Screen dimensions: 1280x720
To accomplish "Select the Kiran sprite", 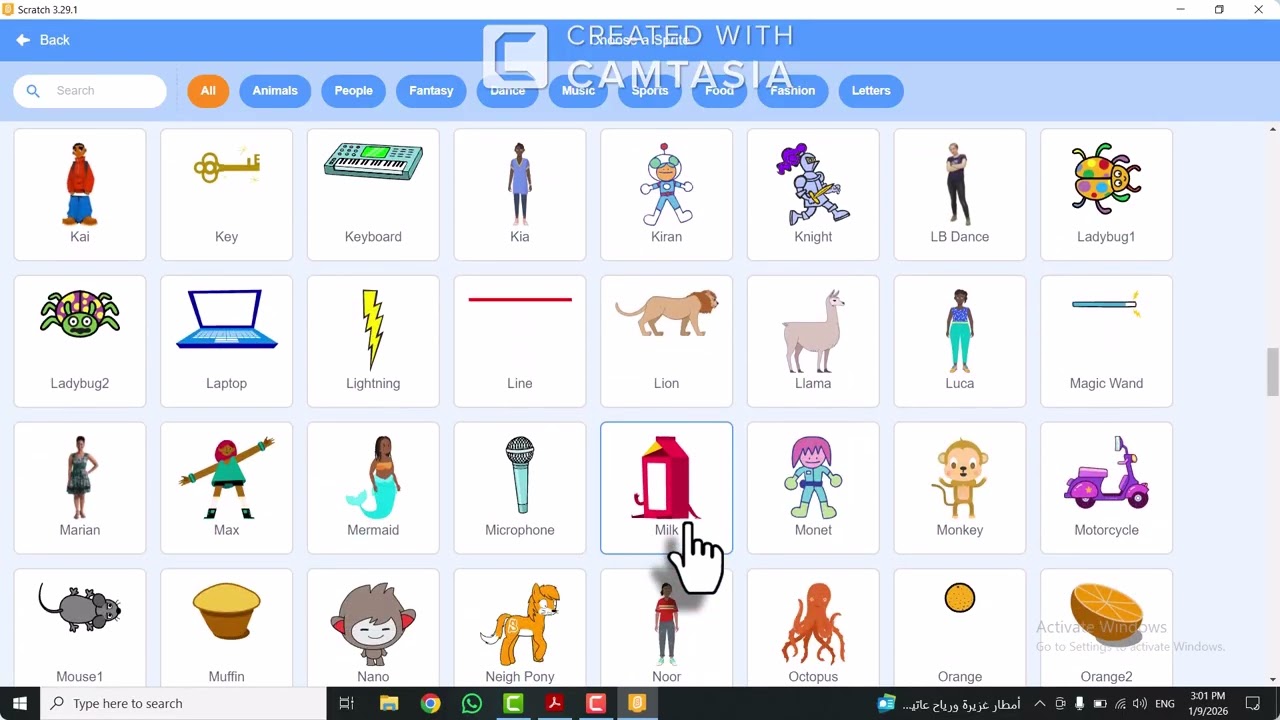I will [x=666, y=194].
